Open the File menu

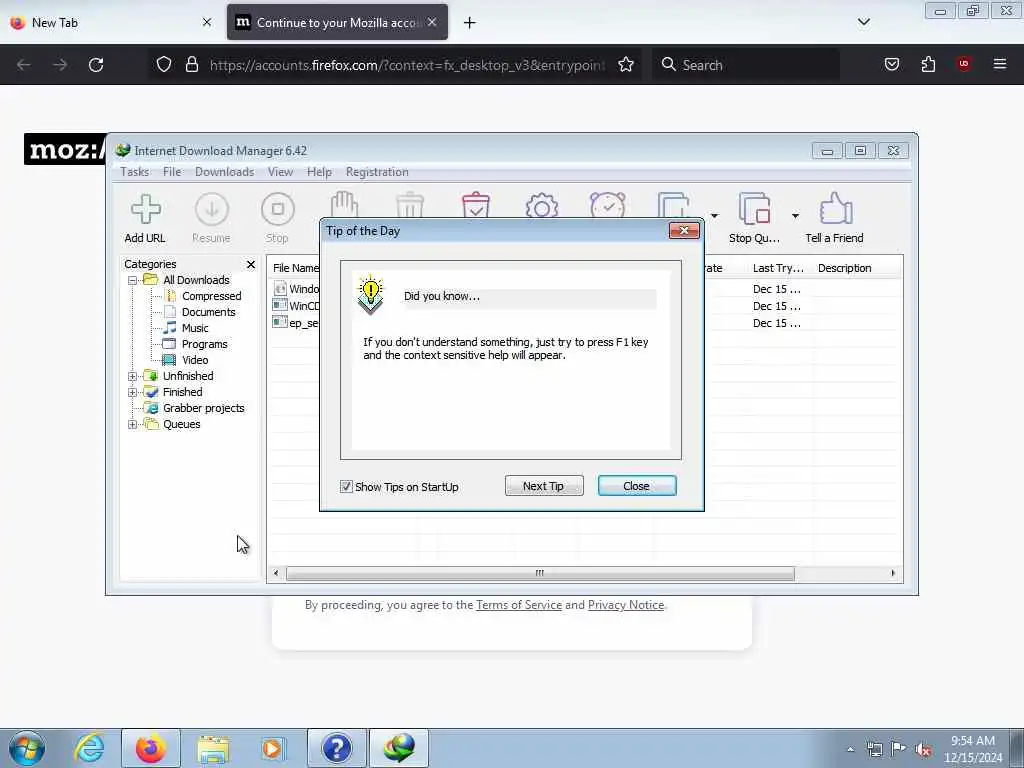click(x=172, y=172)
